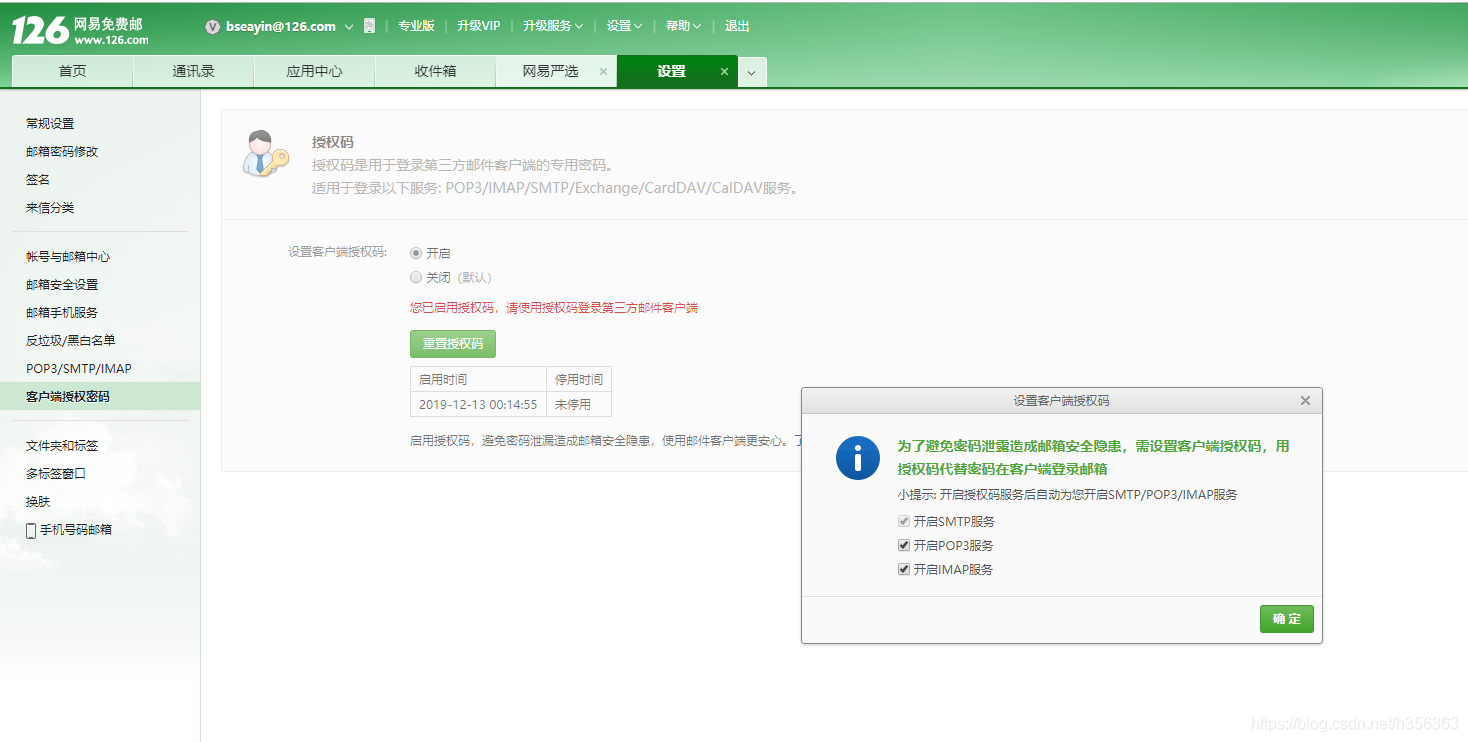Close the 设置客户端授权码 dialog
Viewport: 1468px width, 742px height.
click(x=1305, y=400)
